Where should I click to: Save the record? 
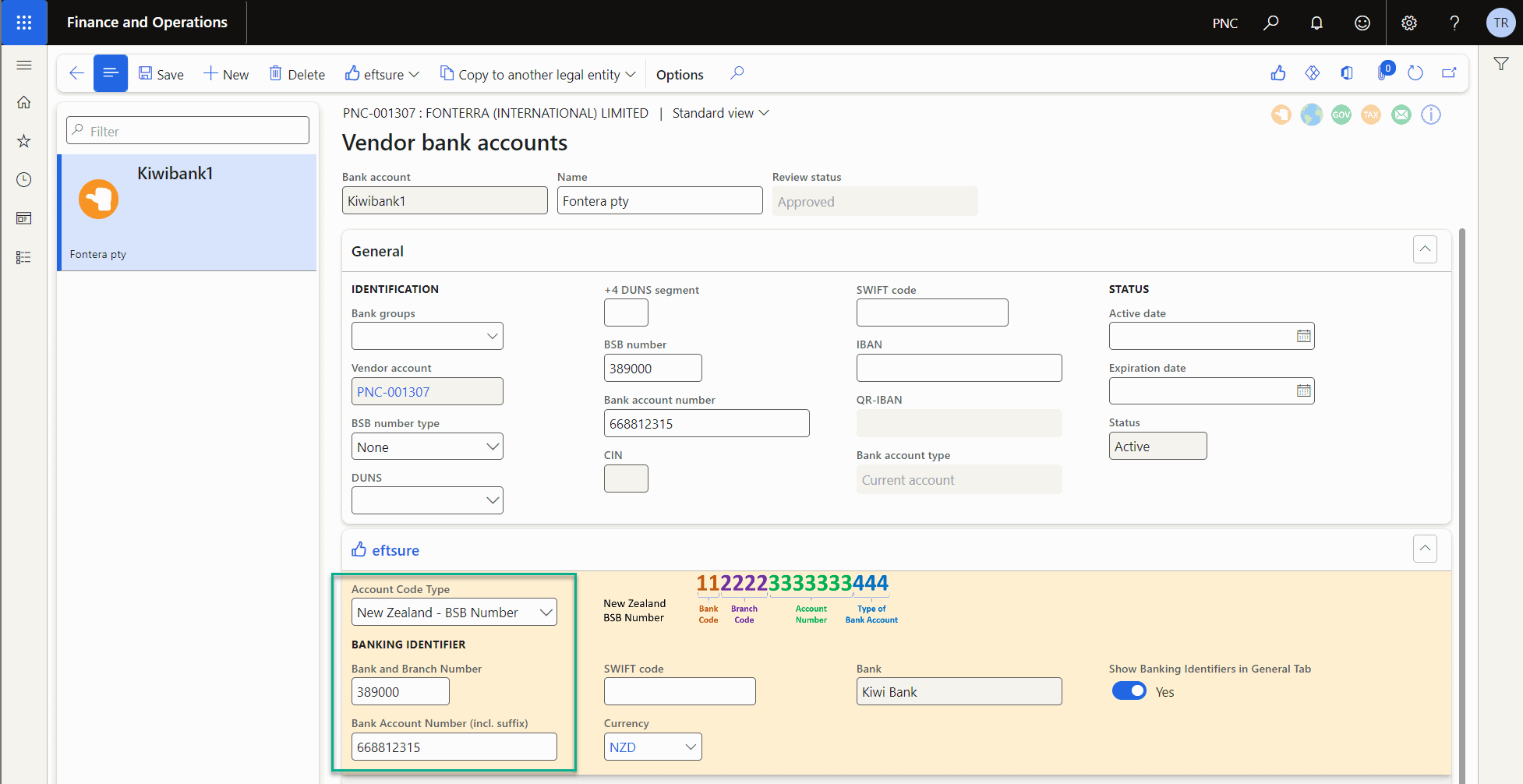(x=161, y=74)
